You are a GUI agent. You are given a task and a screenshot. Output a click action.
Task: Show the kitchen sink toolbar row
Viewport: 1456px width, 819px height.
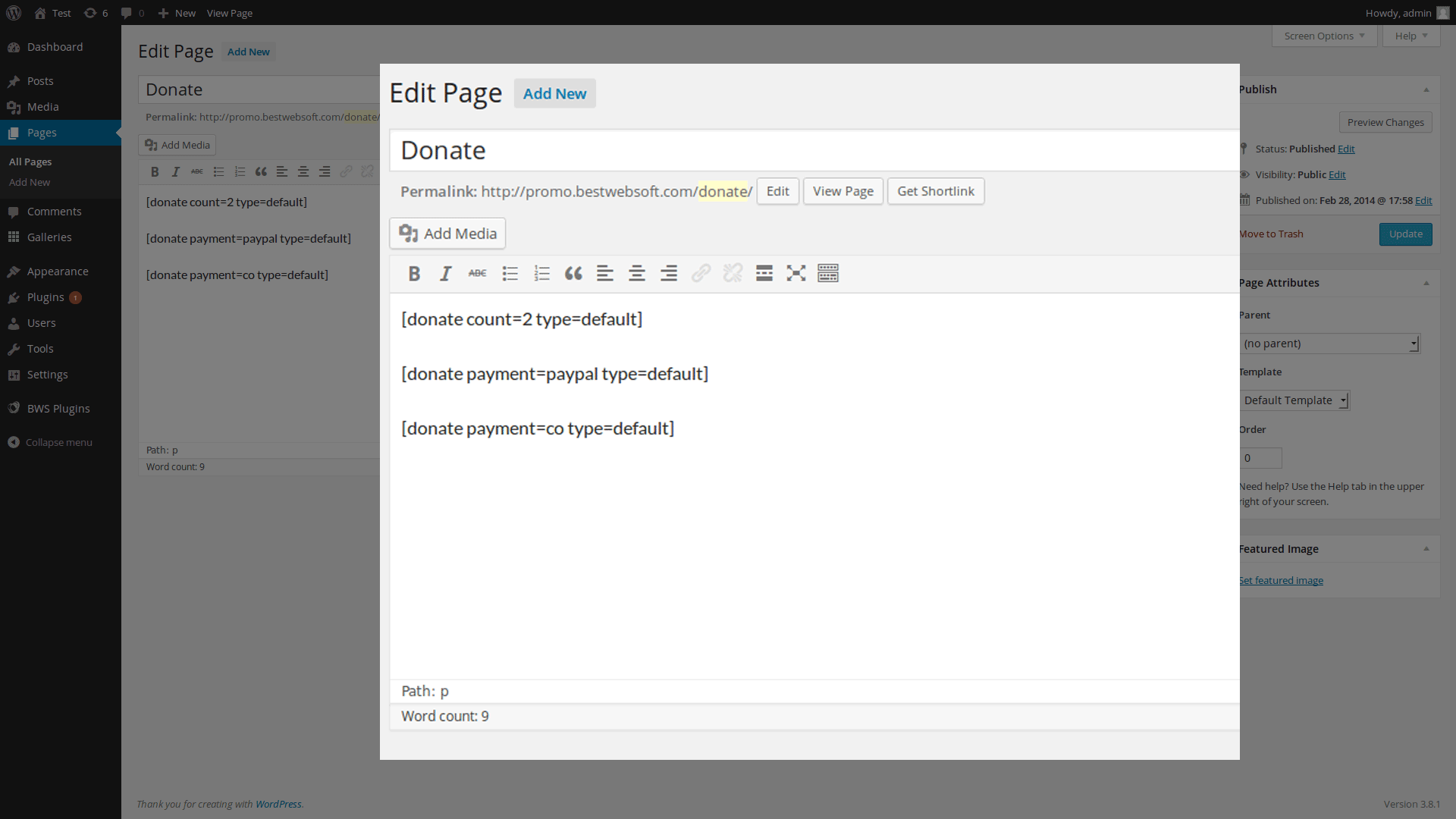[x=828, y=274]
